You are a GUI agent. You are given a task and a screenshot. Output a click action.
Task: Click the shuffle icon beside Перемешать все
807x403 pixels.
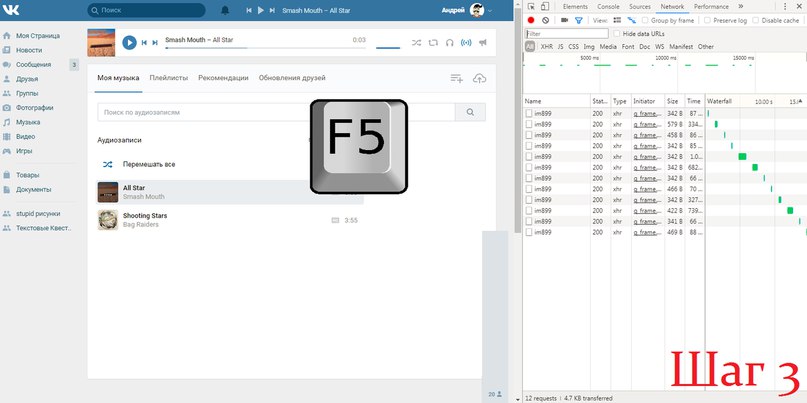[107, 164]
